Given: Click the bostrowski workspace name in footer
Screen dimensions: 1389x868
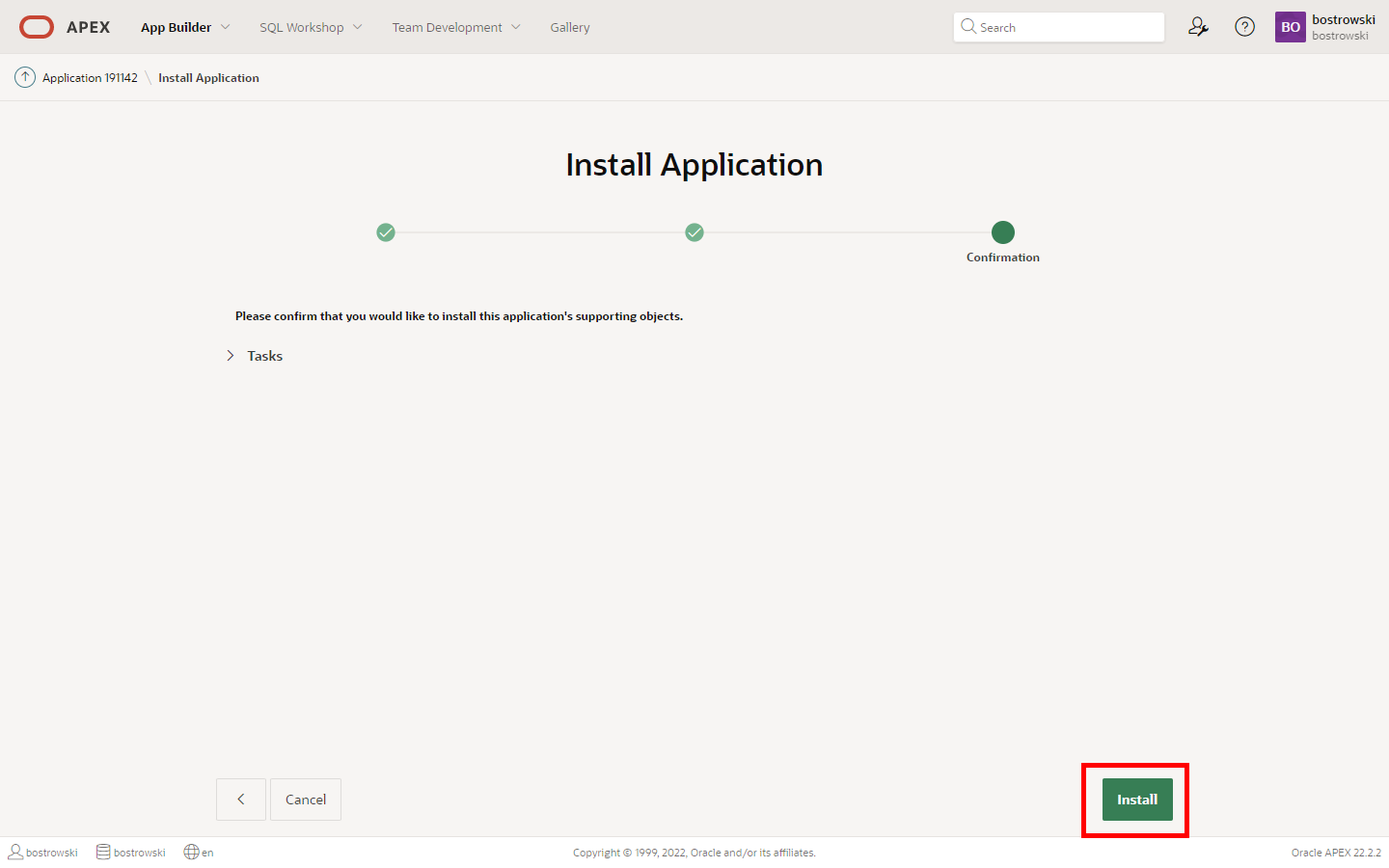Looking at the screenshot, I should coord(139,853).
